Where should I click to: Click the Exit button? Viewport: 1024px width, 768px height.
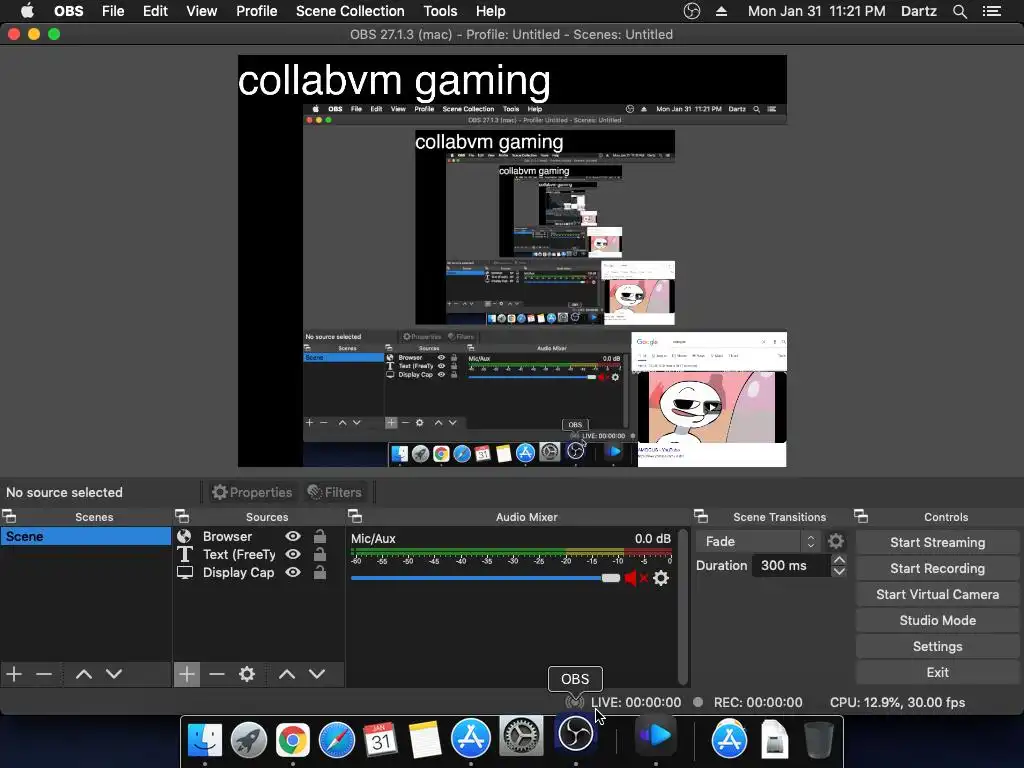pyautogui.click(x=937, y=673)
